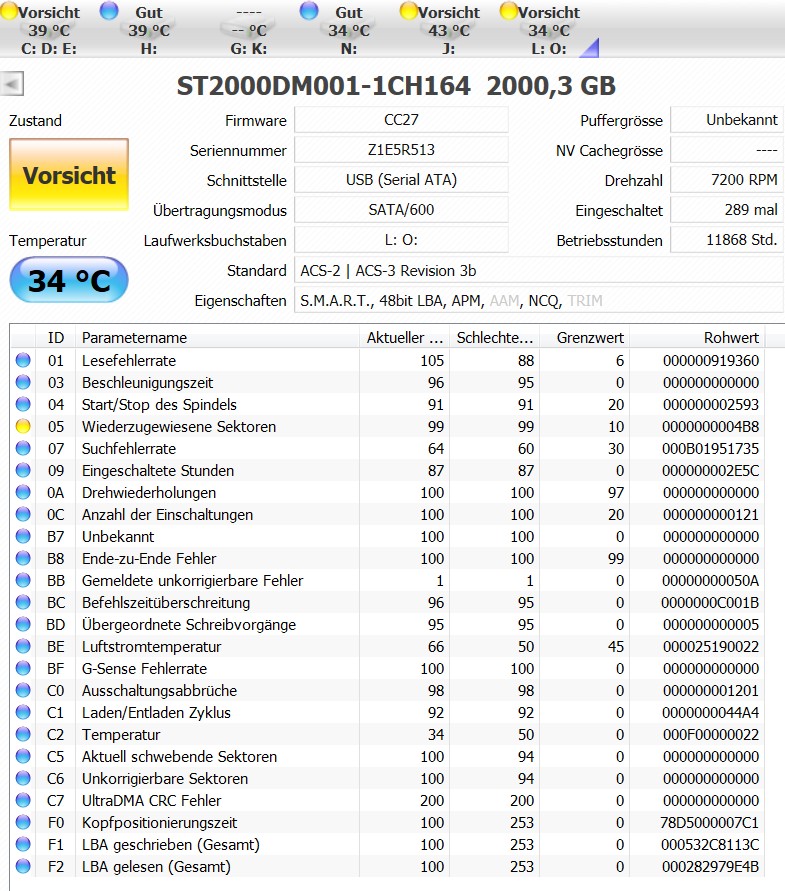
Task: Select the raw value 0000000004B8
Action: [711, 427]
